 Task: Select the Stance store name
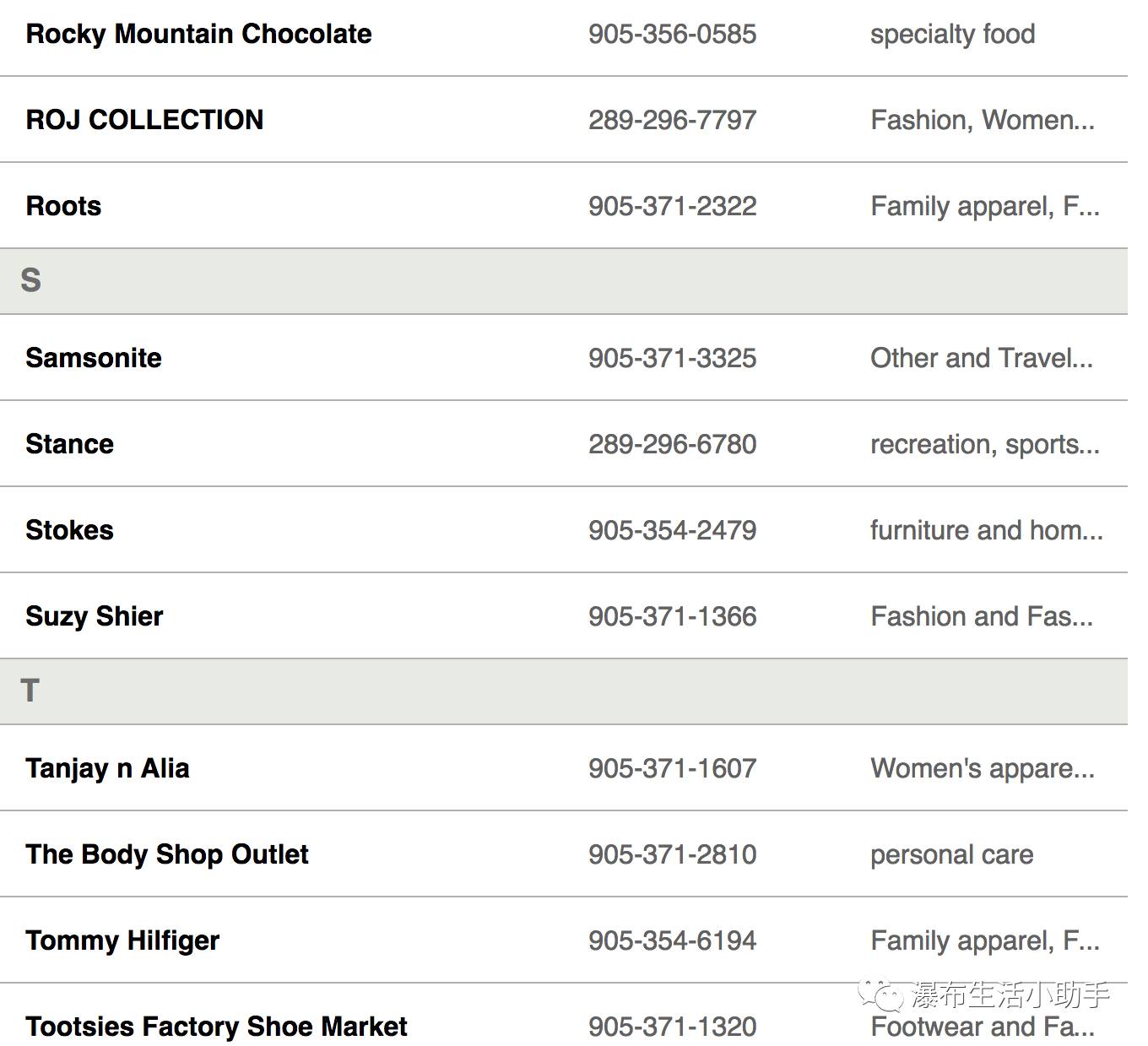(x=69, y=444)
